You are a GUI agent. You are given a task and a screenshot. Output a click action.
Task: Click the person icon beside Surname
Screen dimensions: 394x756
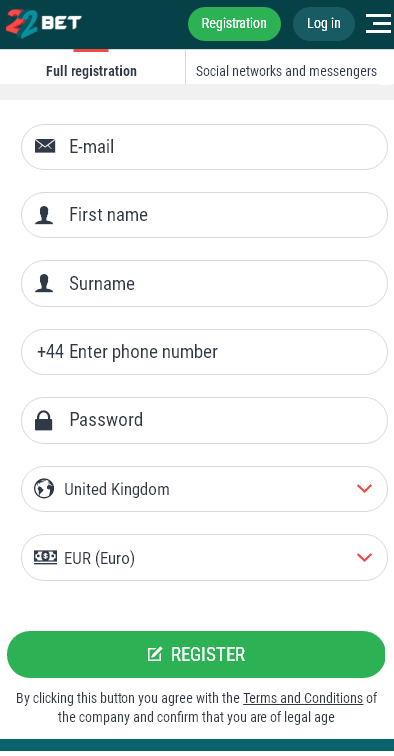coord(44,284)
